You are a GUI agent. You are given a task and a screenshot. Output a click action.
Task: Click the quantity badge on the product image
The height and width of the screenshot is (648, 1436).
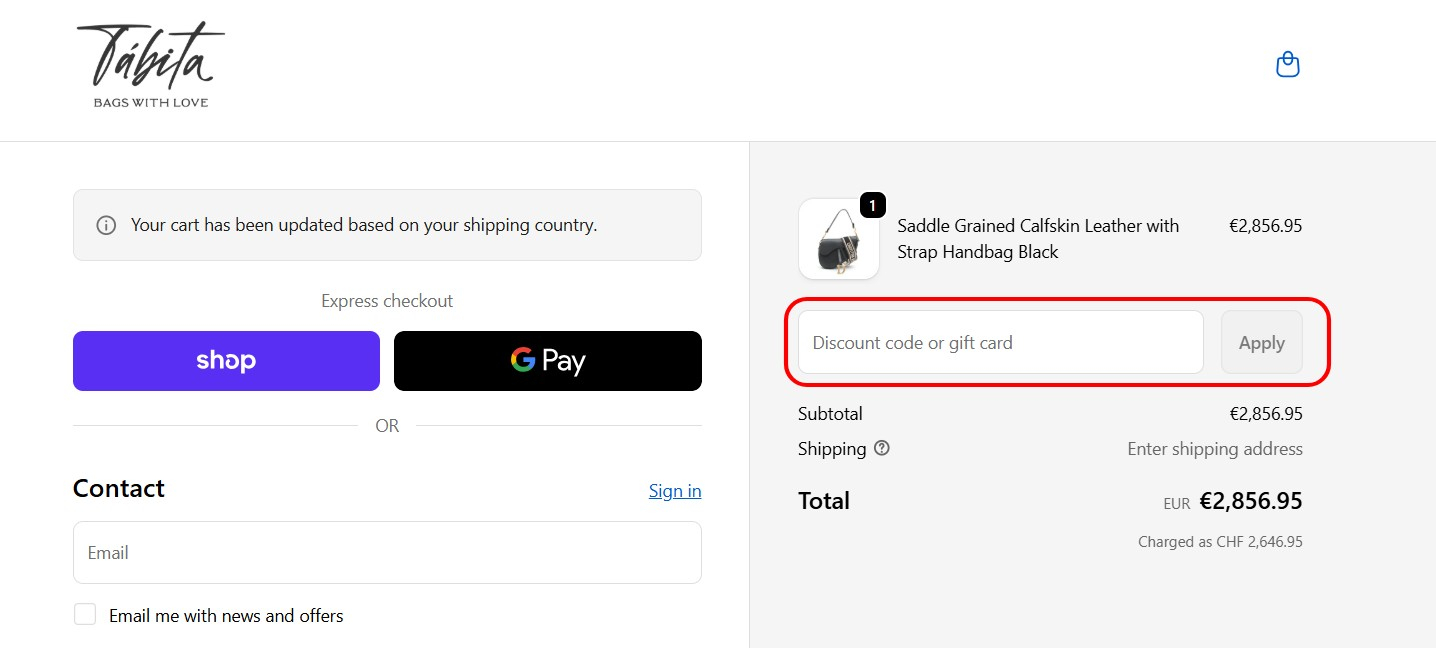coord(871,205)
